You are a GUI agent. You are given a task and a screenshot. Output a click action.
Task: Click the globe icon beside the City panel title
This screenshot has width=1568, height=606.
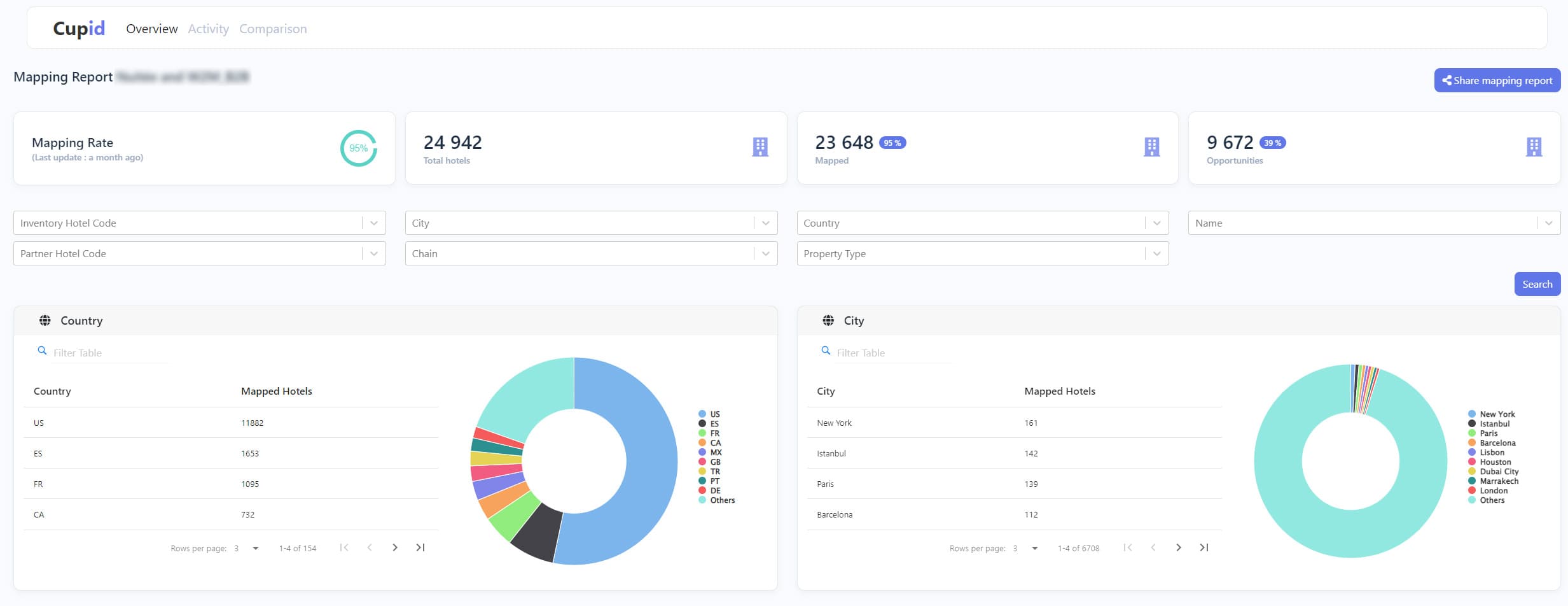click(828, 320)
